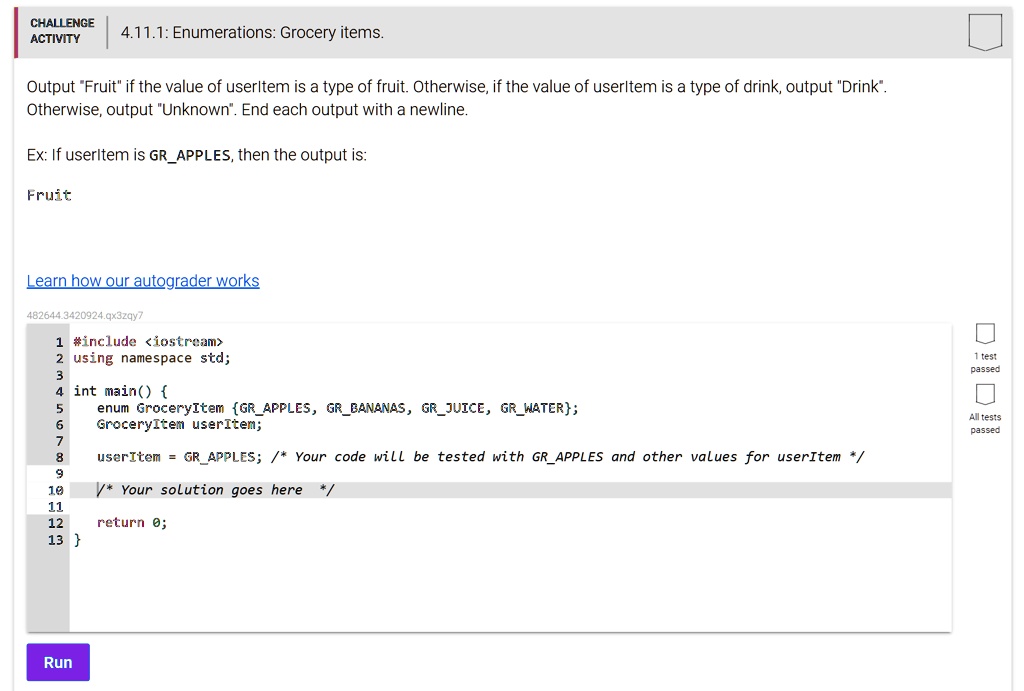Click the "return 0;" code line
Image resolution: width=1024 pixels, height=691 pixels.
point(132,523)
